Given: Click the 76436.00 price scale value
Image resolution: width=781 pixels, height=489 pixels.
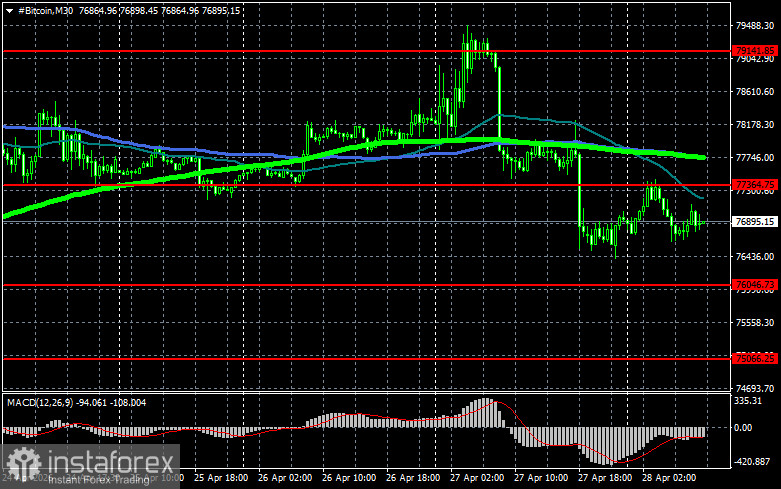Looking at the screenshot, I should 755,256.
